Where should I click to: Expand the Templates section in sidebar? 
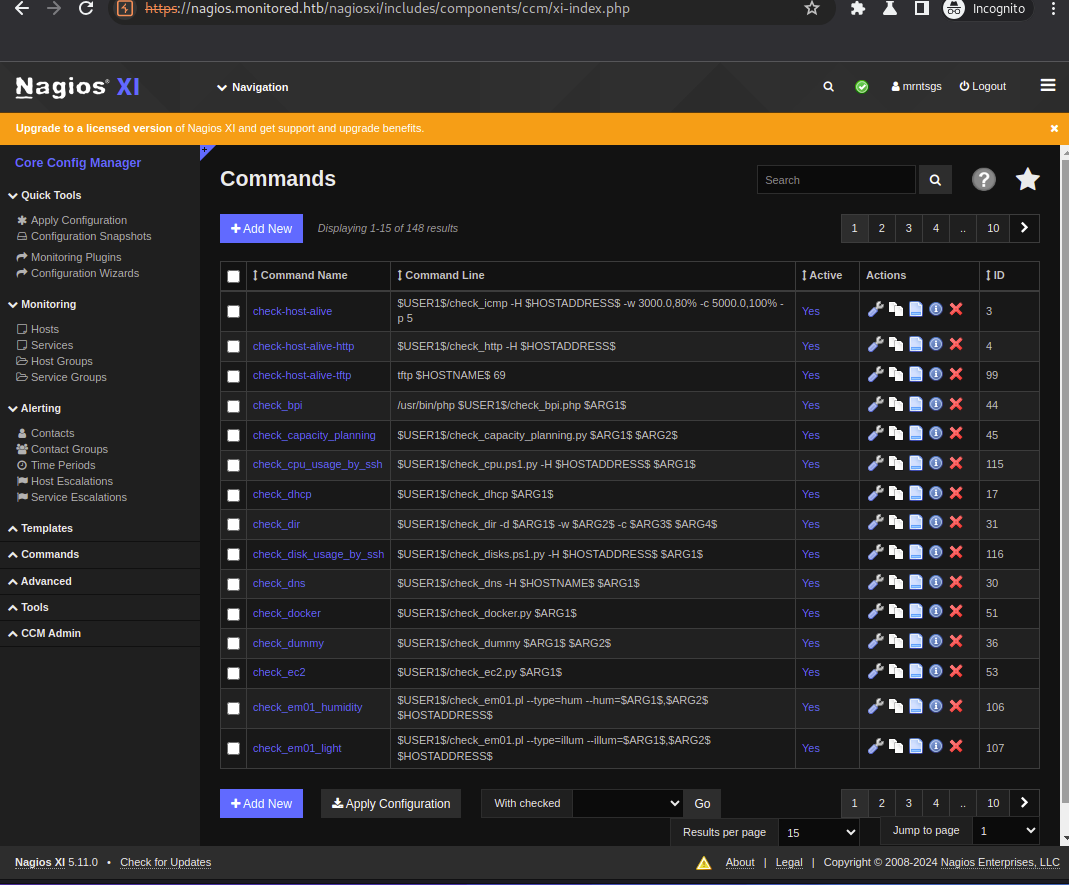coord(47,528)
